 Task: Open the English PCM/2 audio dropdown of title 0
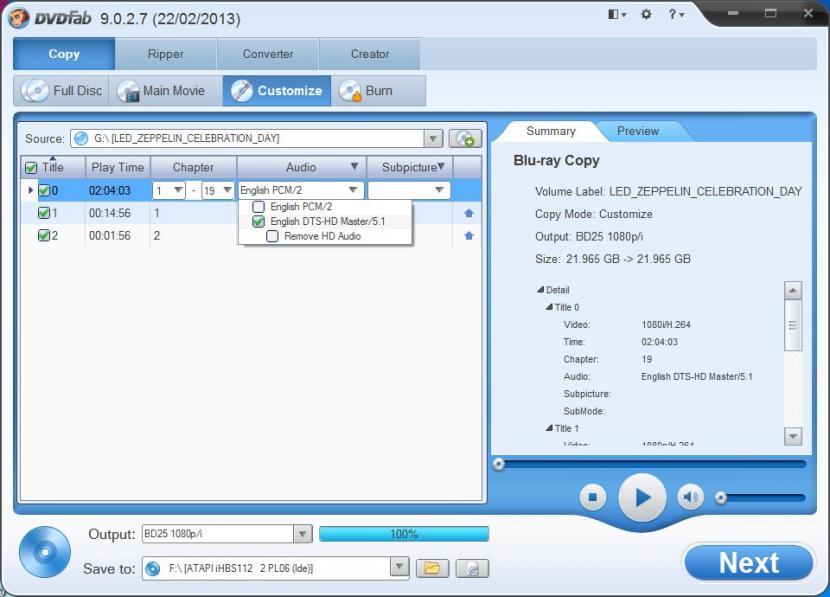click(353, 190)
